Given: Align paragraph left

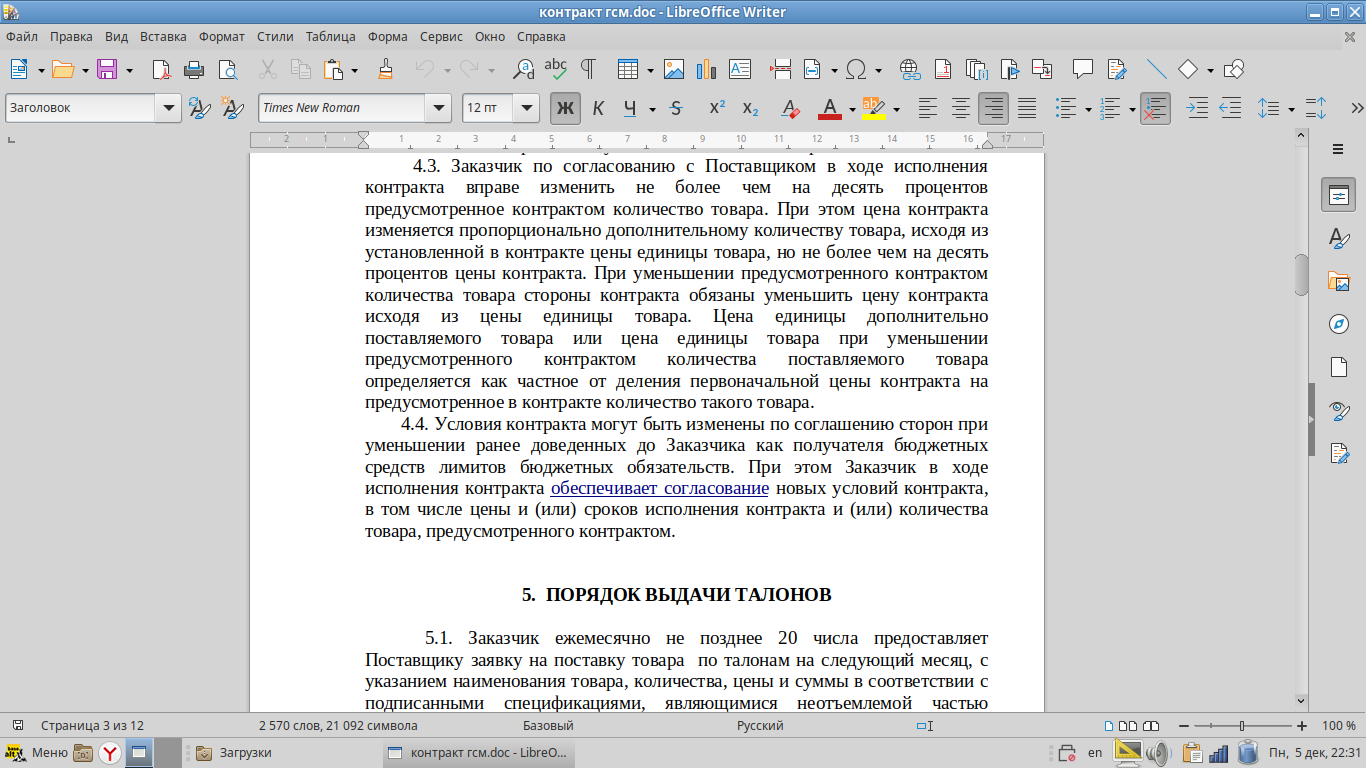Looking at the screenshot, I should (x=928, y=108).
